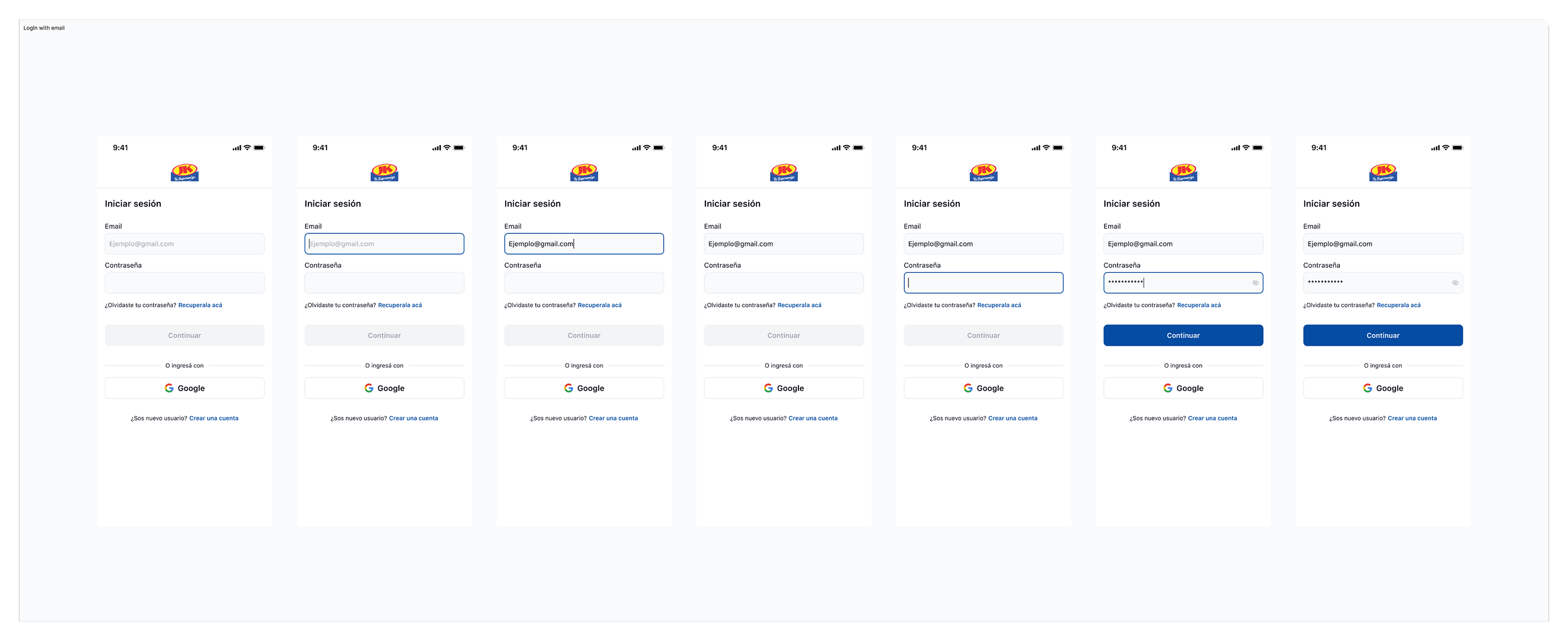Image resolution: width=1568 pixels, height=641 pixels.
Task: Click 'Recuperala acá' link on the first phone screen
Action: click(x=200, y=305)
